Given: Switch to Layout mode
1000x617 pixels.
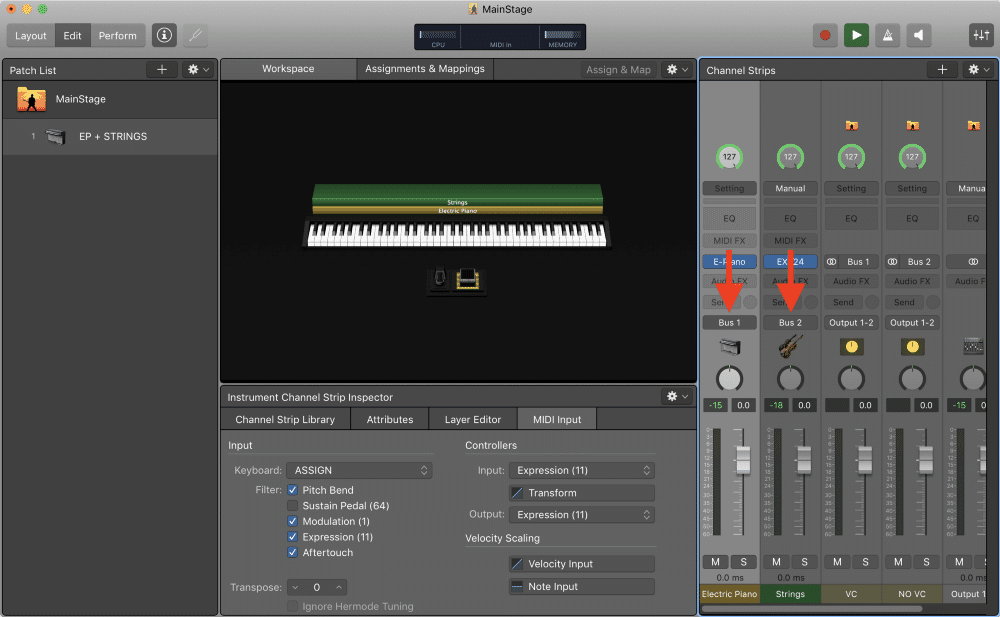Looking at the screenshot, I should click(x=31, y=36).
